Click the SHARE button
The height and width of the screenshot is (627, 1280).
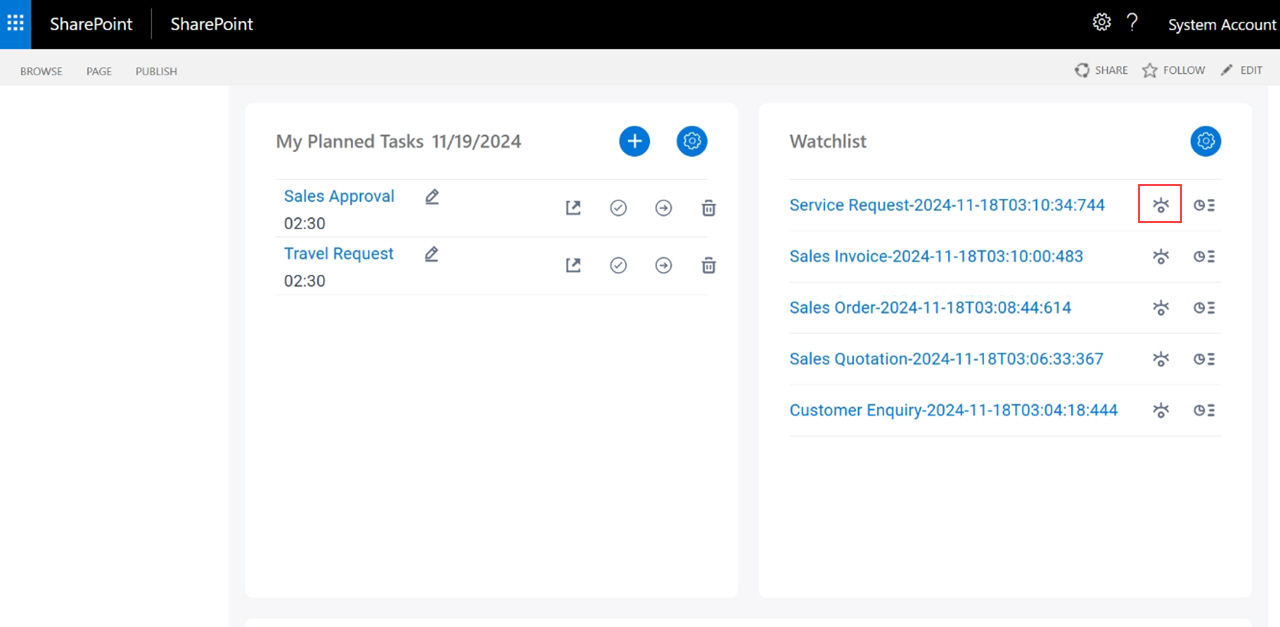pos(1101,70)
